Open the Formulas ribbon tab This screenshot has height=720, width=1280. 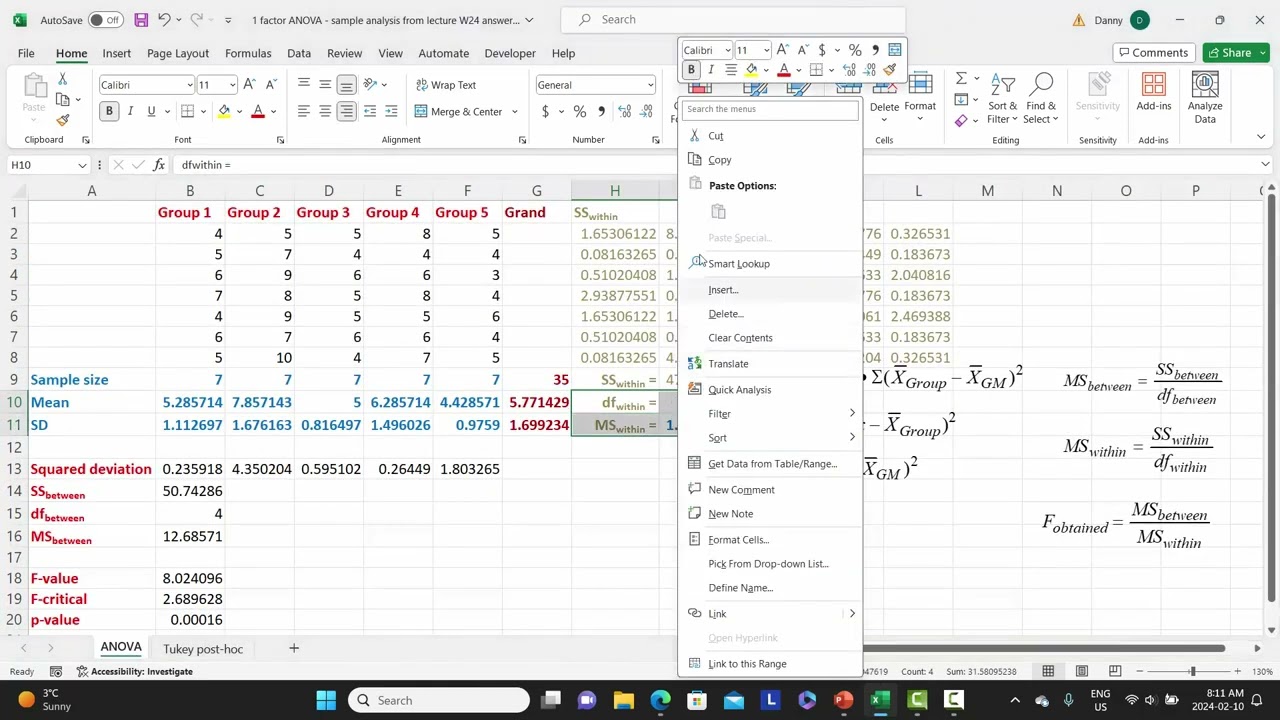pyautogui.click(x=248, y=53)
